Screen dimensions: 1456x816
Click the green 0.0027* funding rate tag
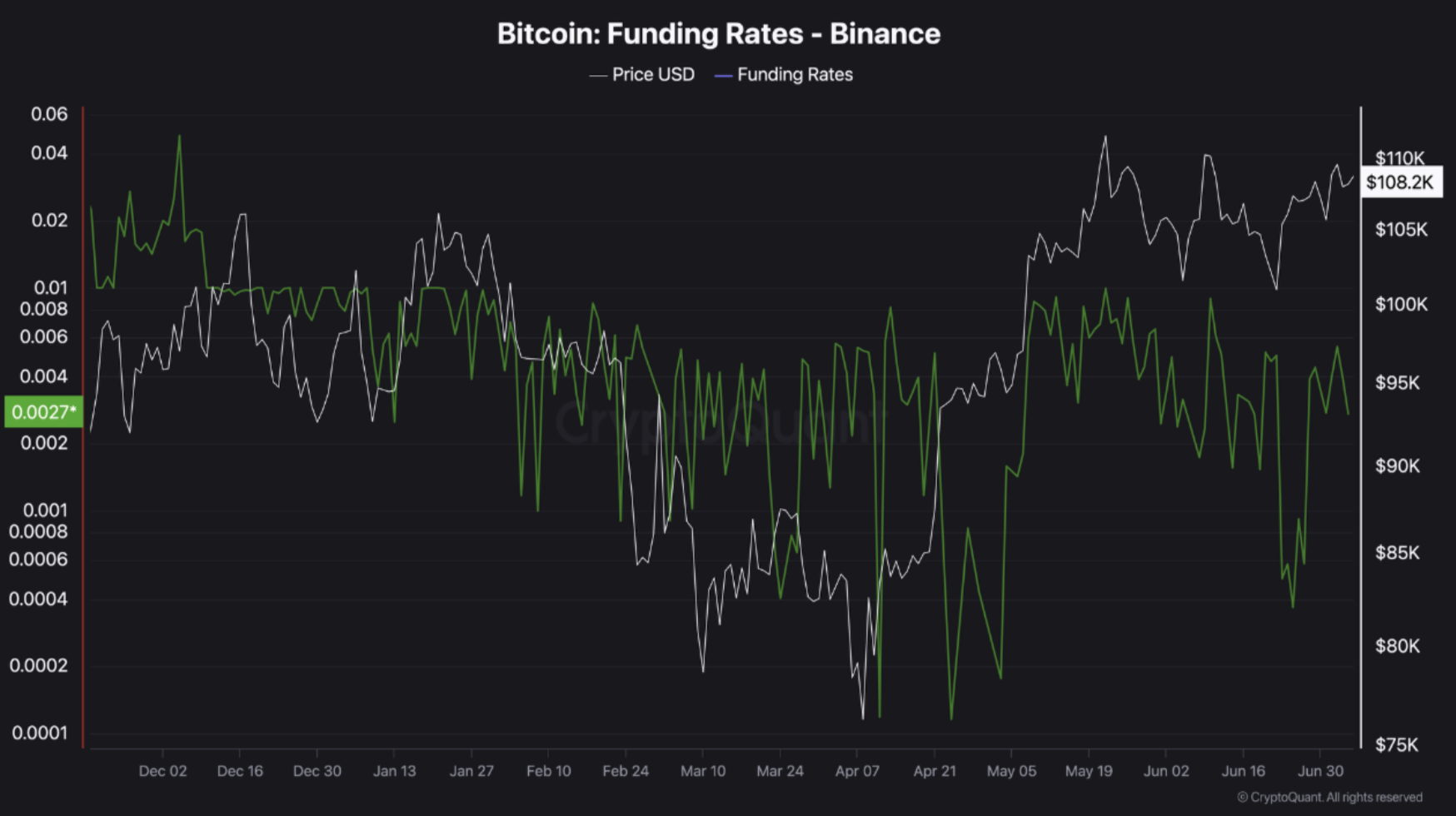coord(43,411)
